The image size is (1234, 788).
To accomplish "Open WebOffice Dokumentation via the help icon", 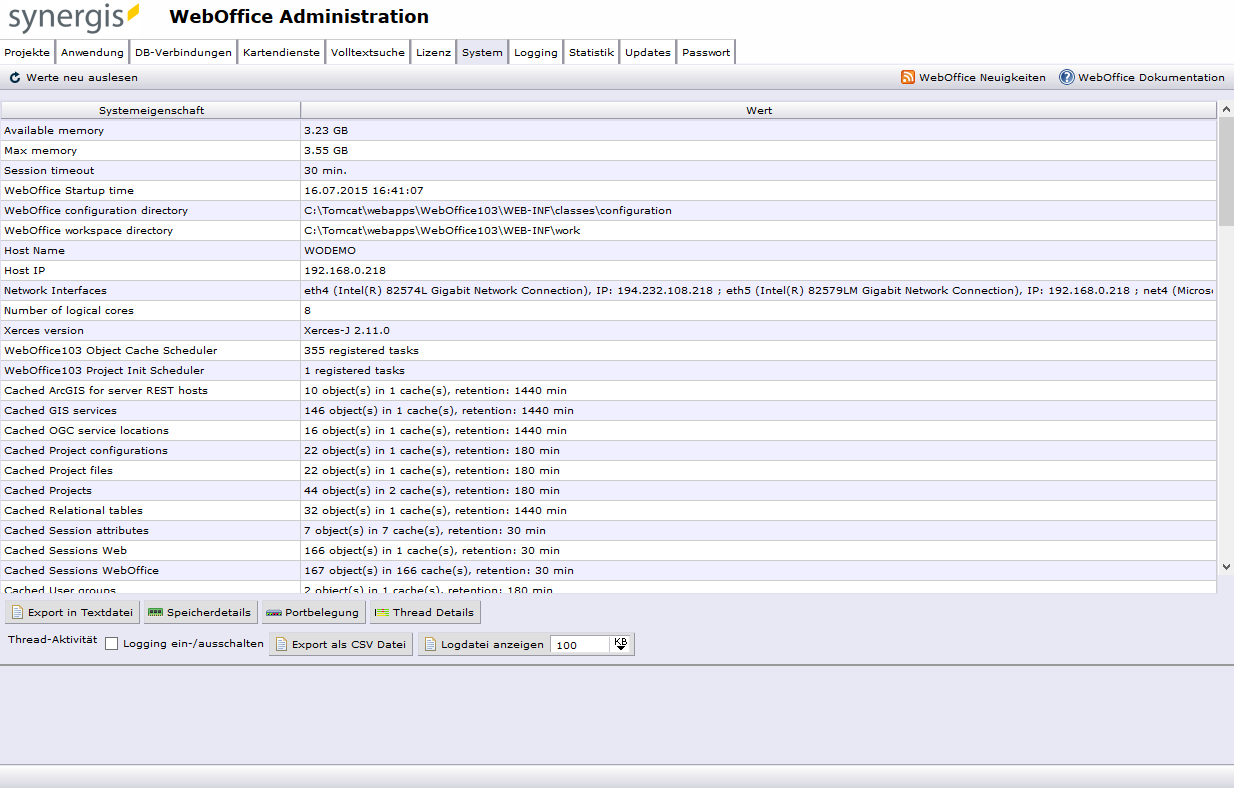I will tap(1066, 77).
